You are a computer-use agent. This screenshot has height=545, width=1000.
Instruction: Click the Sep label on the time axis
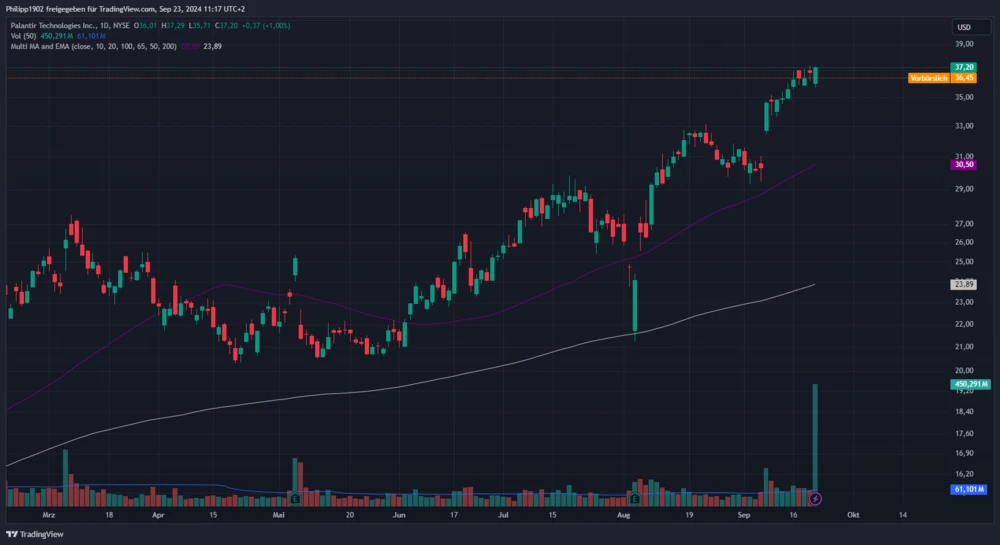(743, 514)
